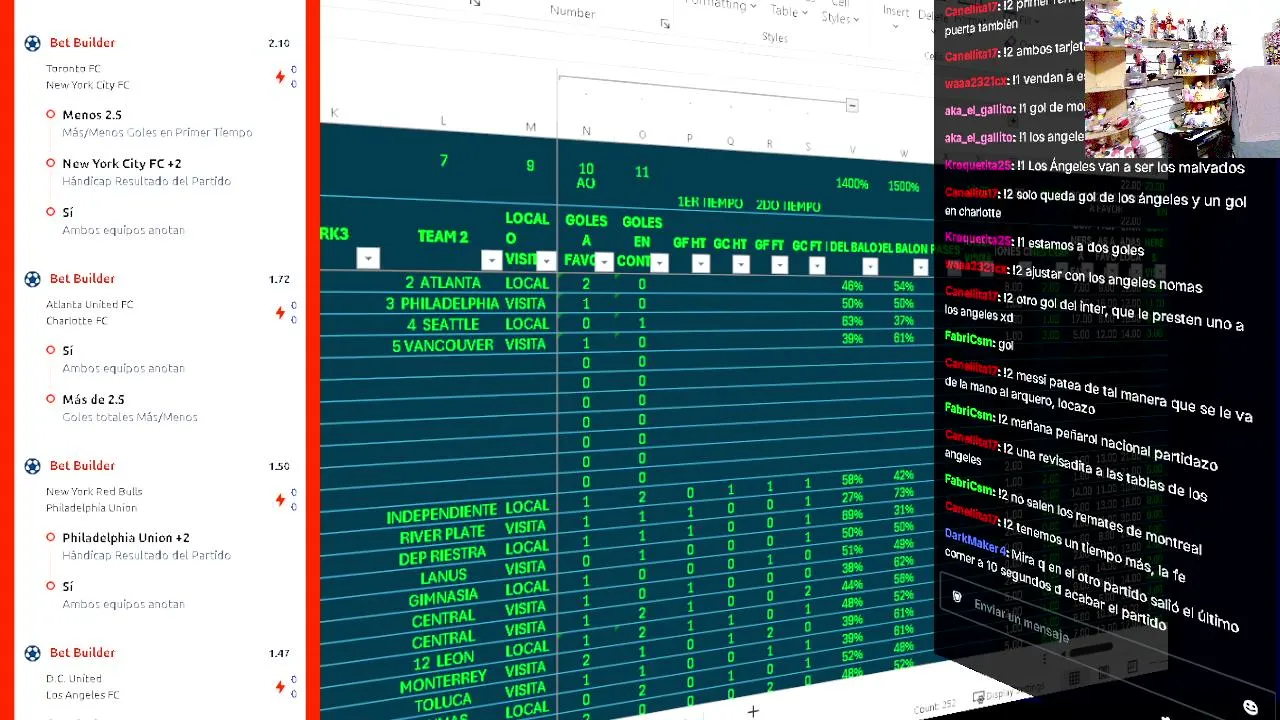
Task: Click the 1.50 odds for New York Red Bulls bet
Action: (x=279, y=466)
